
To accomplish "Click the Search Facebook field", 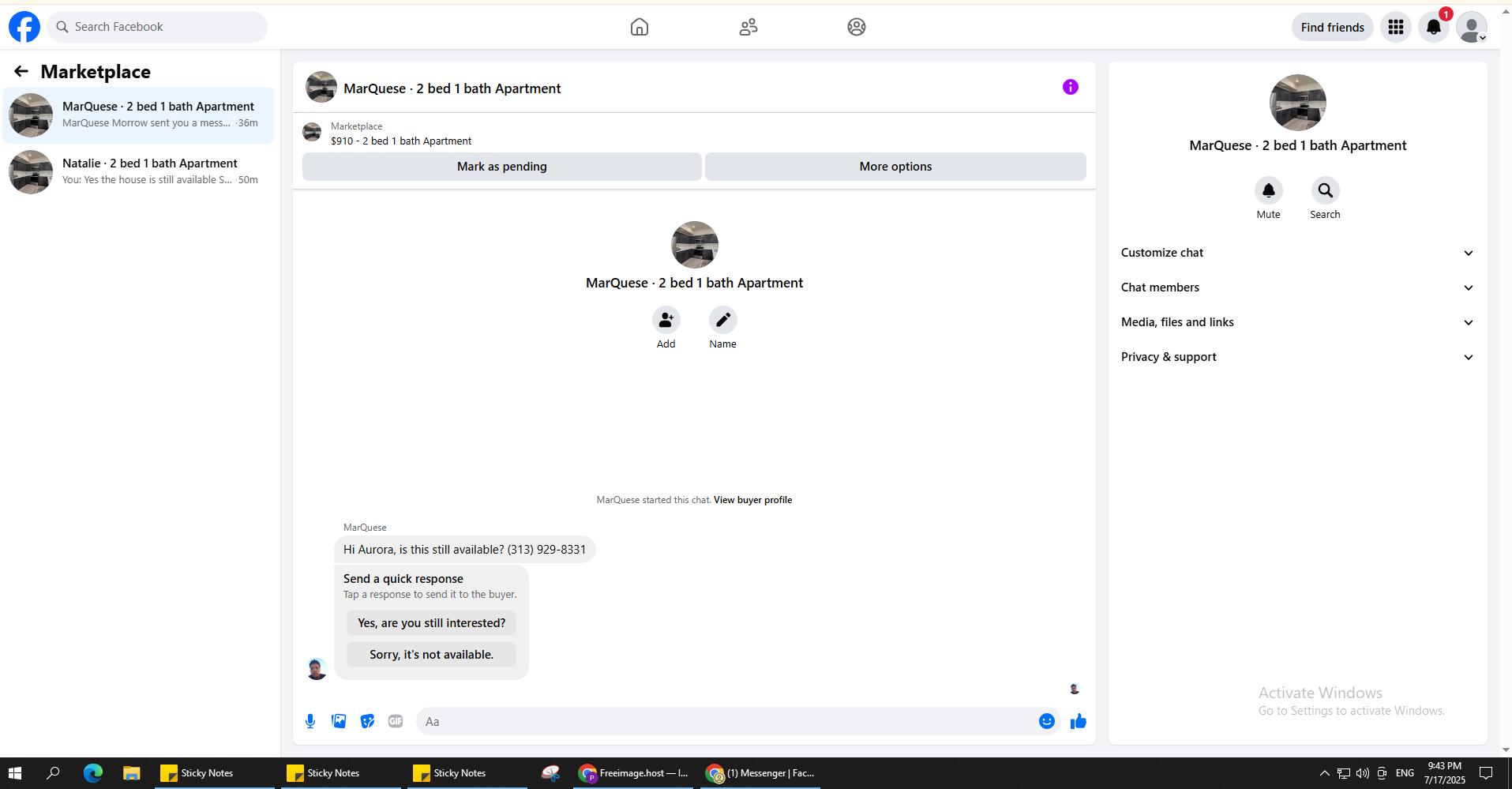I will (x=157, y=27).
